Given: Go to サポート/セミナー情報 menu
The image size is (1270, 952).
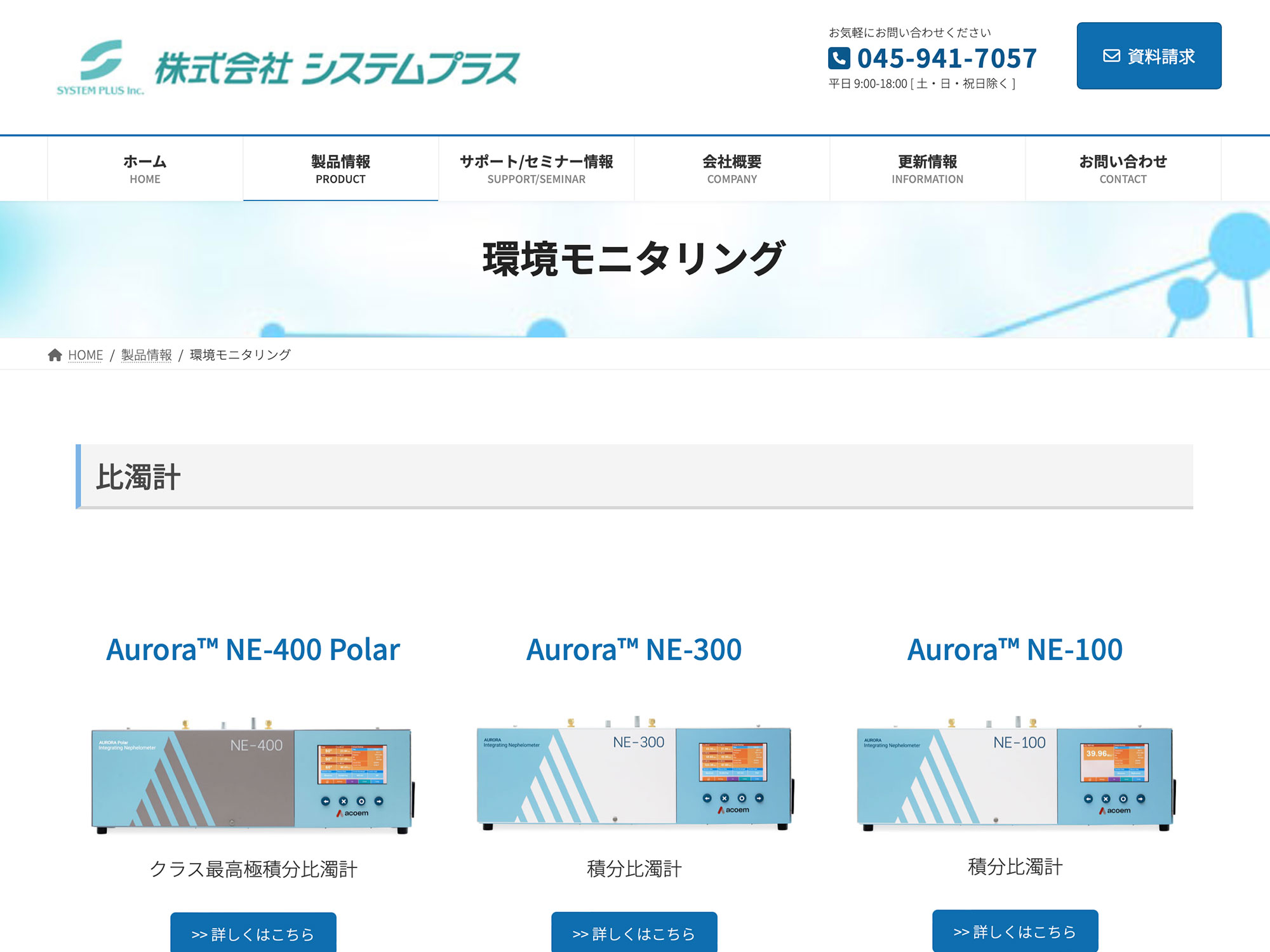Looking at the screenshot, I should tap(536, 169).
